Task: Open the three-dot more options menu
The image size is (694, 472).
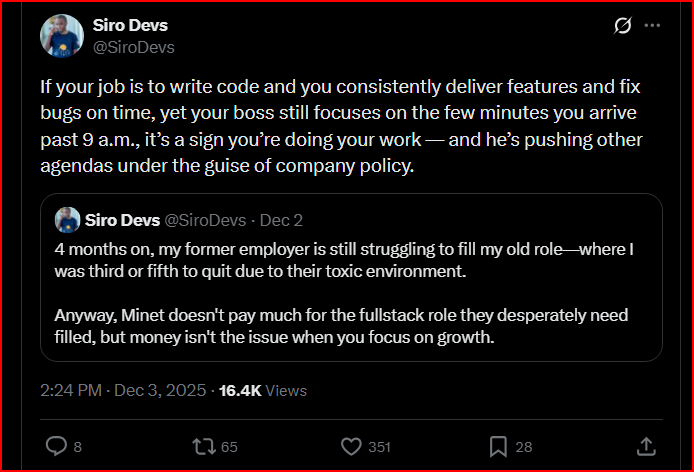Action: [x=652, y=26]
